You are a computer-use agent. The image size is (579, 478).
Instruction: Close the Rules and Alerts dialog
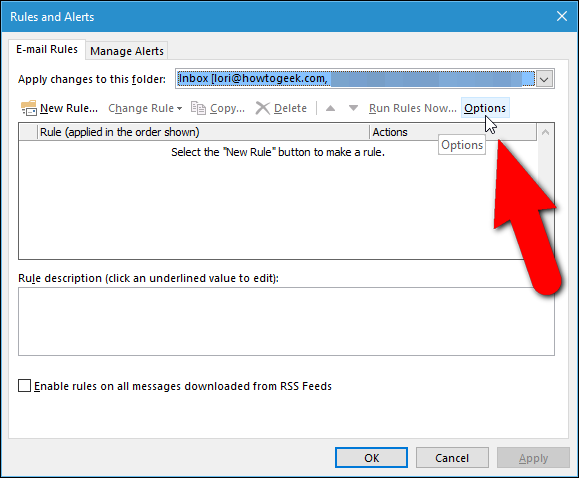562,16
